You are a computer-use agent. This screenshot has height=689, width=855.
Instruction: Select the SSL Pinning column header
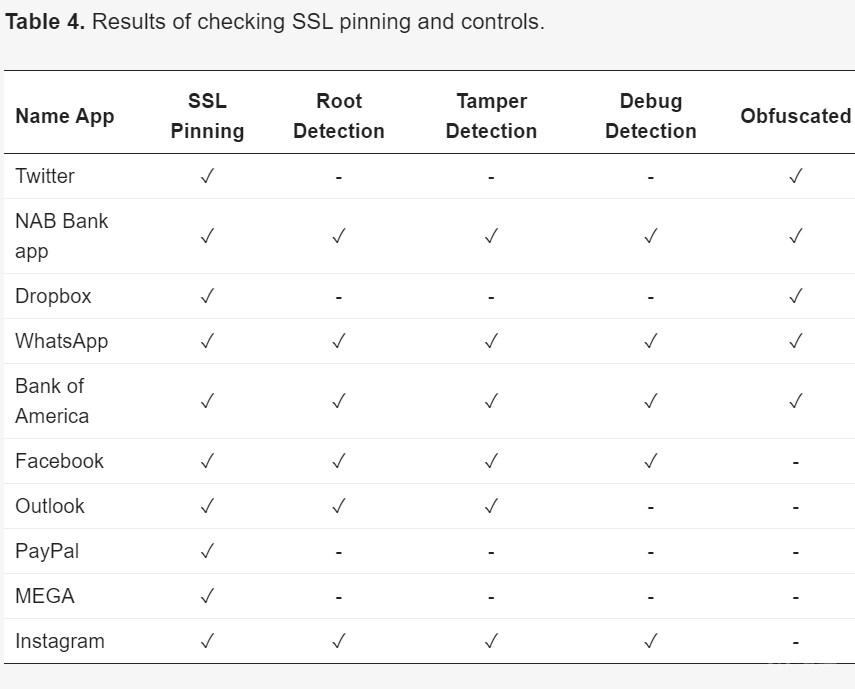[207, 116]
